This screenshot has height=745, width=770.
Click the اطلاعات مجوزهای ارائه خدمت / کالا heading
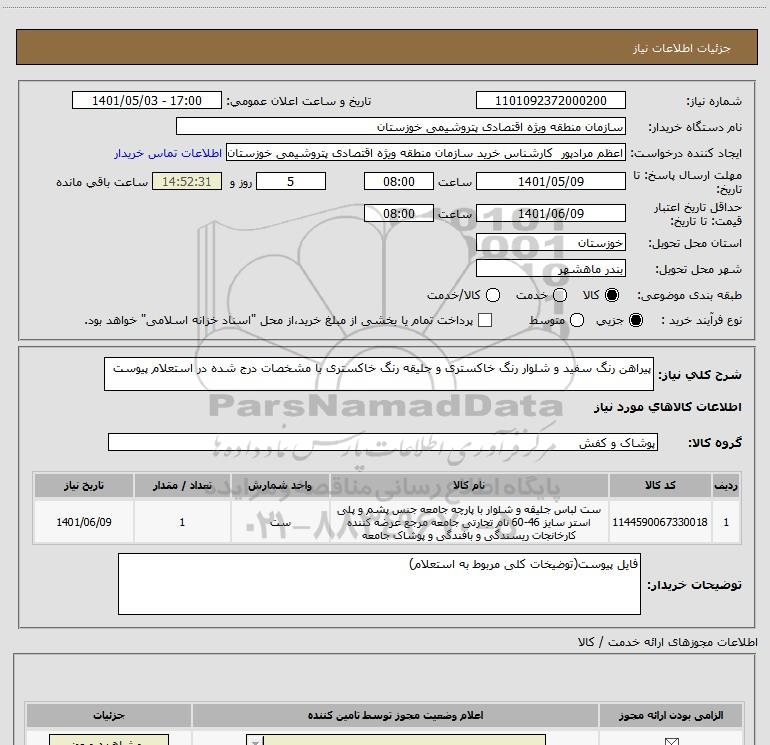coord(668,642)
